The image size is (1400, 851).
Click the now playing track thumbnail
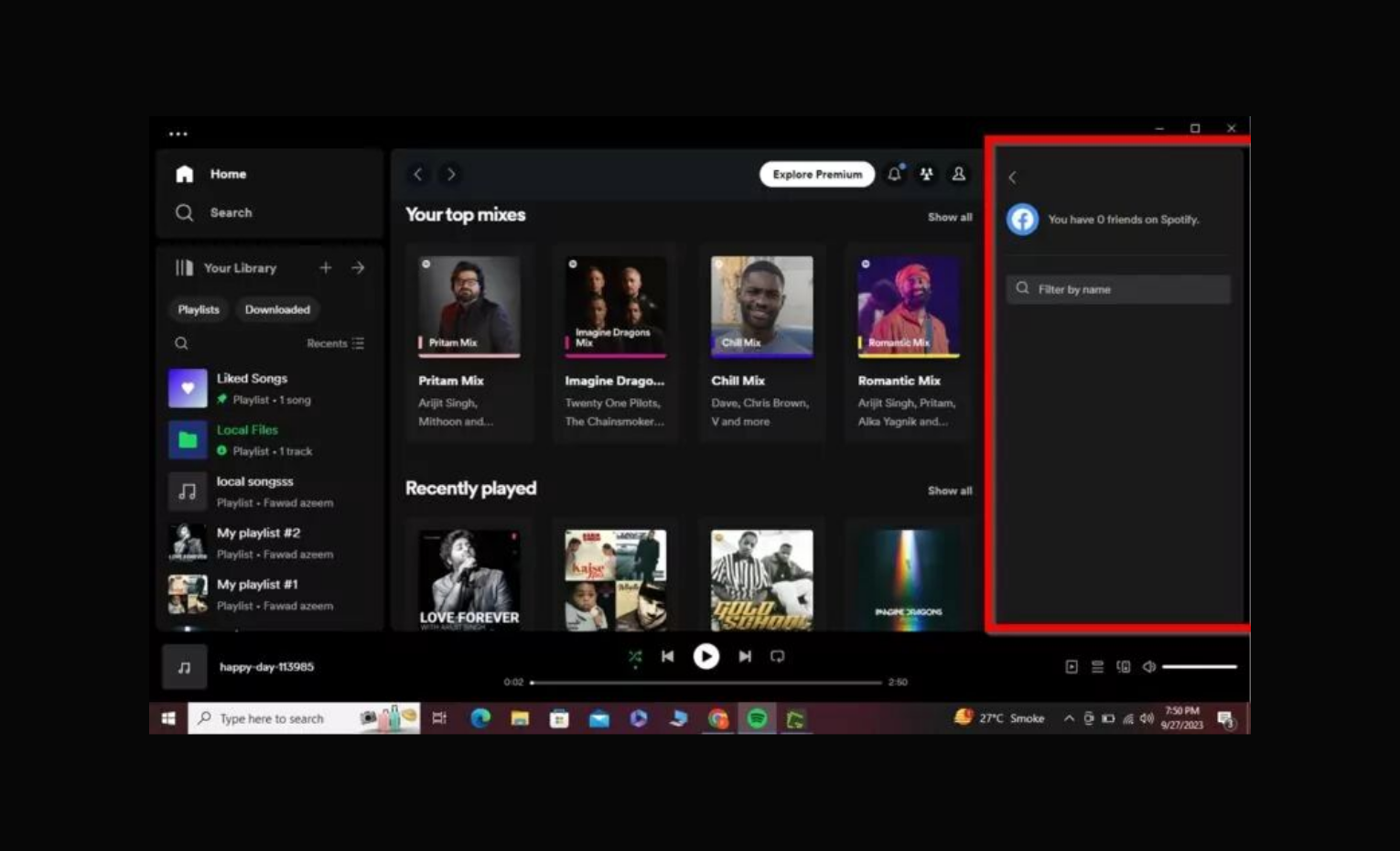pyautogui.click(x=185, y=667)
